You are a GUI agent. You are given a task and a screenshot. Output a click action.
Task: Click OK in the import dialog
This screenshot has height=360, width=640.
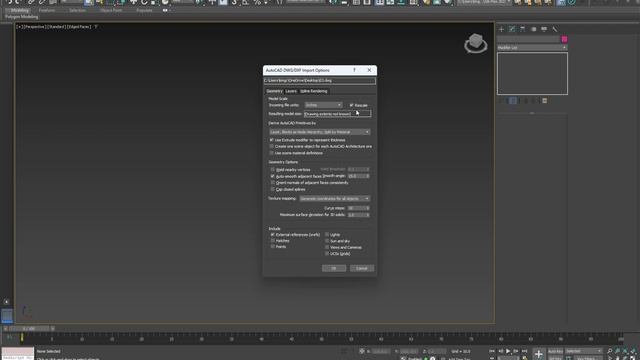tap(334, 268)
